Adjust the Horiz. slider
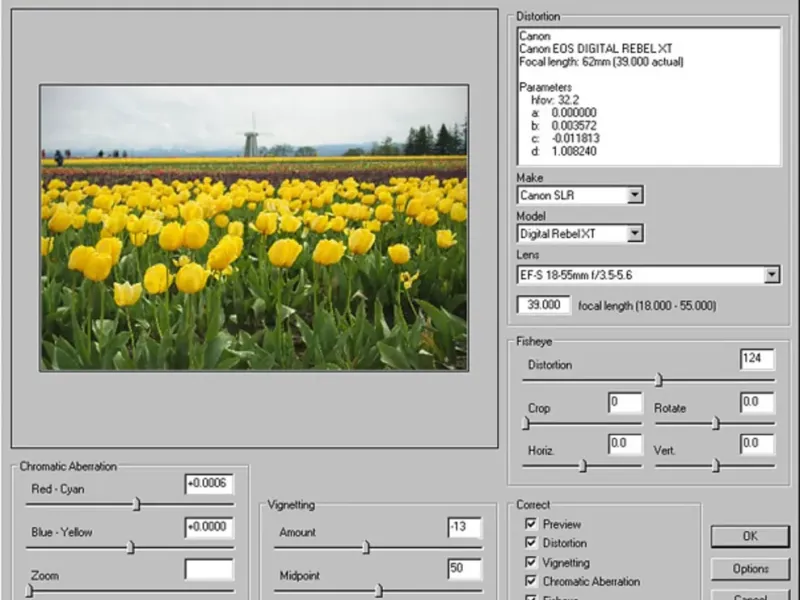 point(583,466)
